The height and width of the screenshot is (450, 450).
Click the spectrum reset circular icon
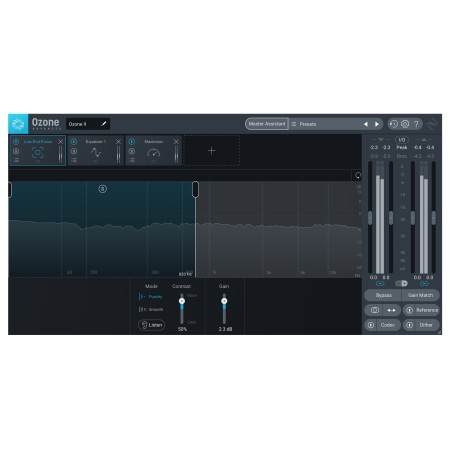pos(358,175)
